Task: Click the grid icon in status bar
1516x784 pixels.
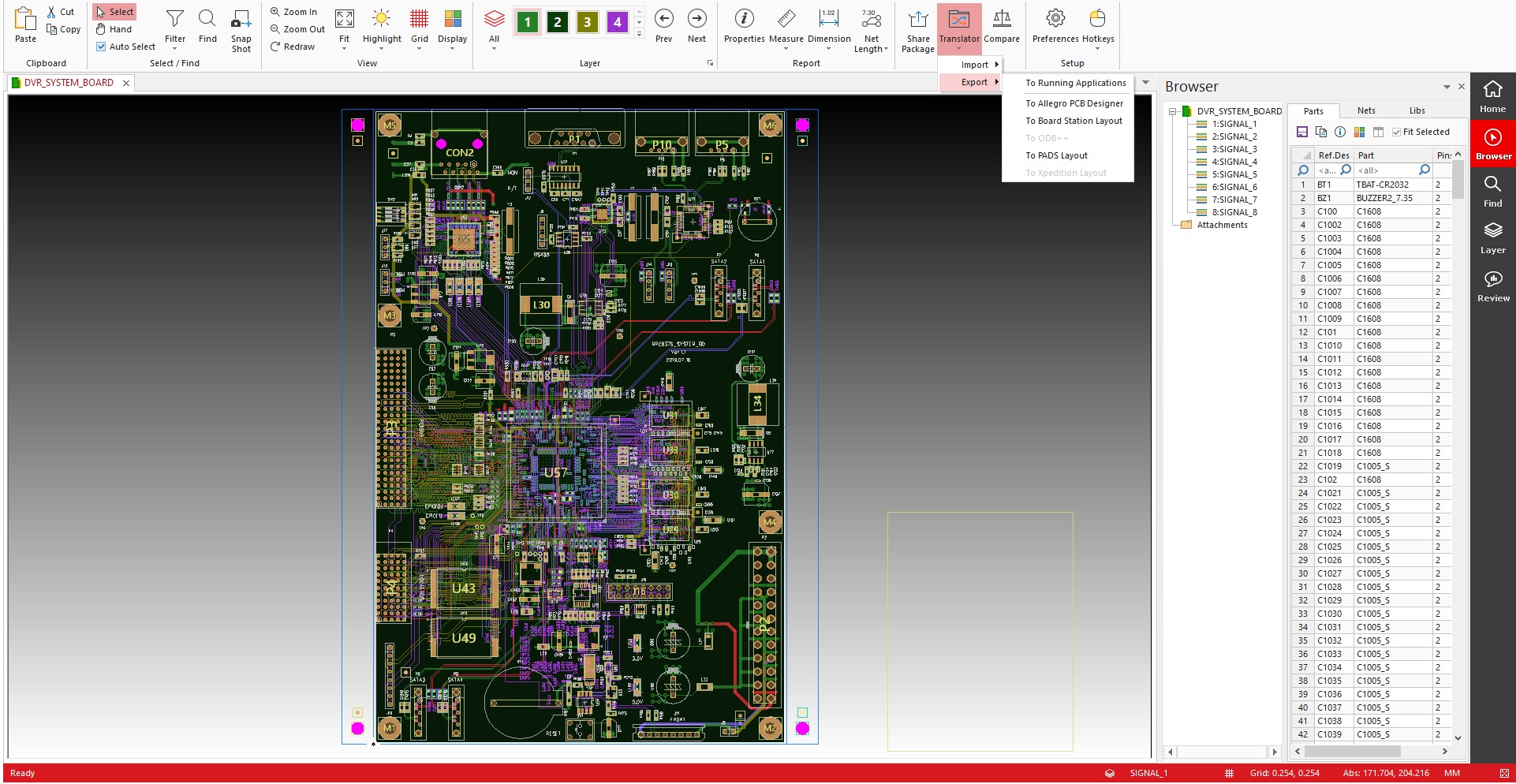Action: [1229, 773]
